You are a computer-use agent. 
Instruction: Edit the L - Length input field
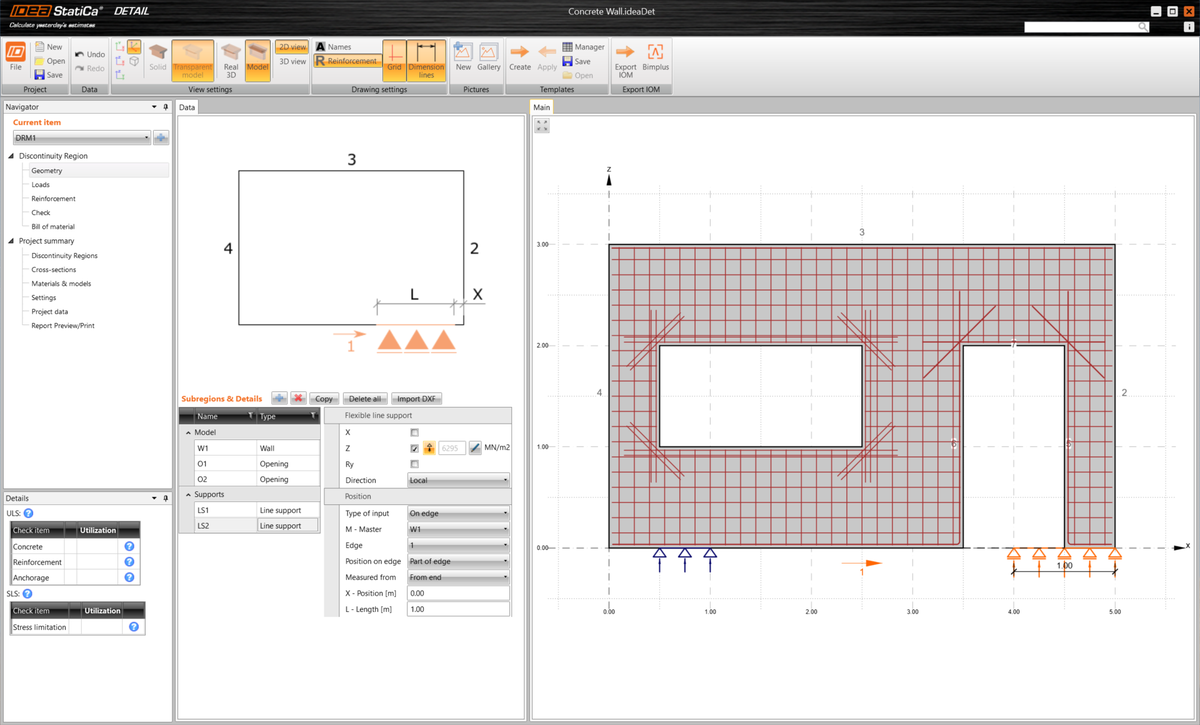click(x=458, y=608)
